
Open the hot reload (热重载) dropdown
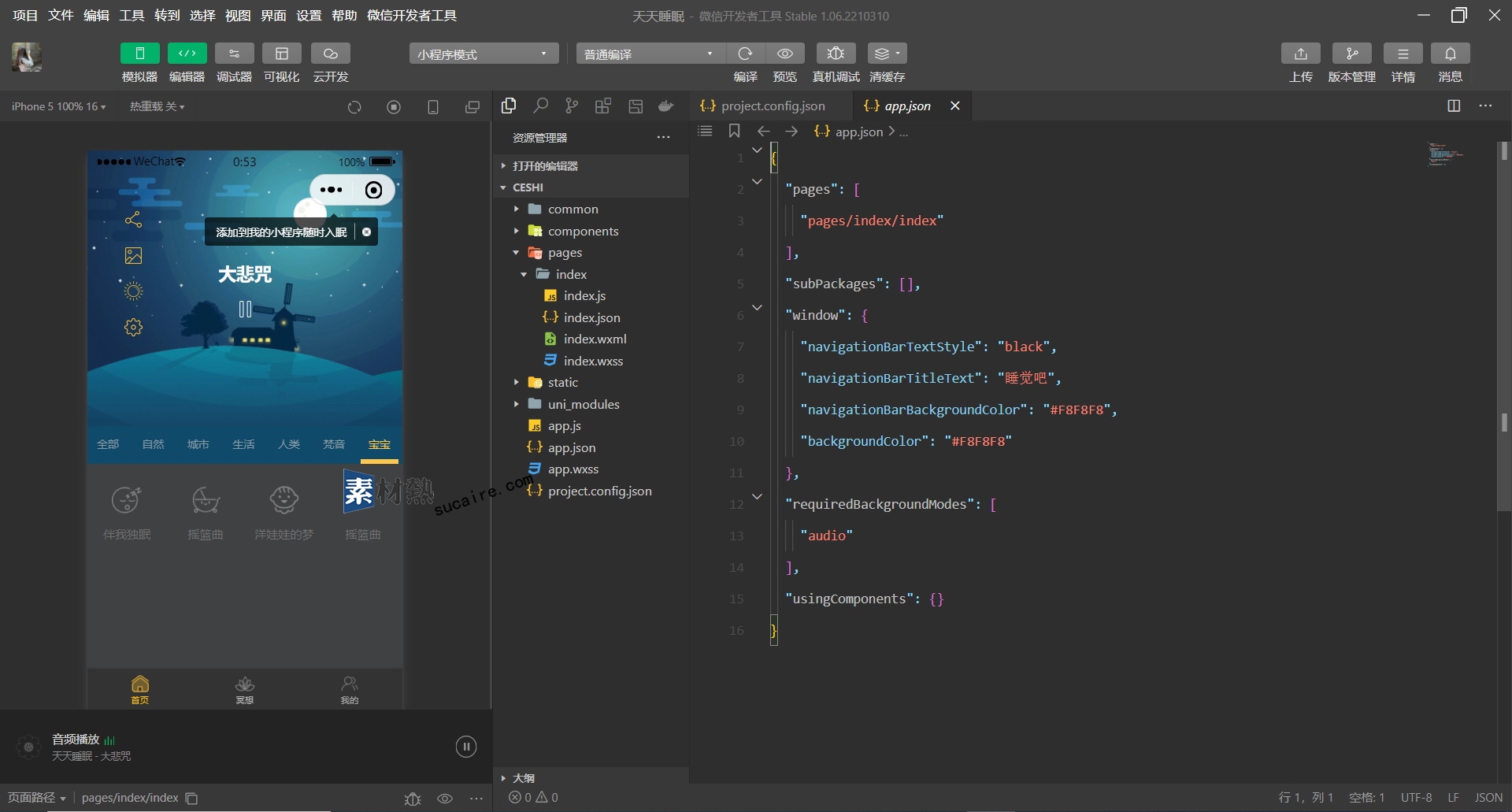tap(157, 106)
